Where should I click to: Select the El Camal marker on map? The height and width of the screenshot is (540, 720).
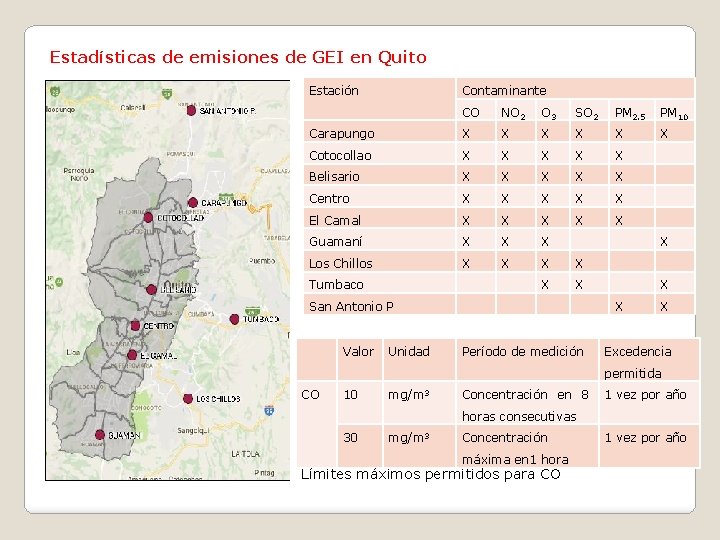(x=132, y=355)
